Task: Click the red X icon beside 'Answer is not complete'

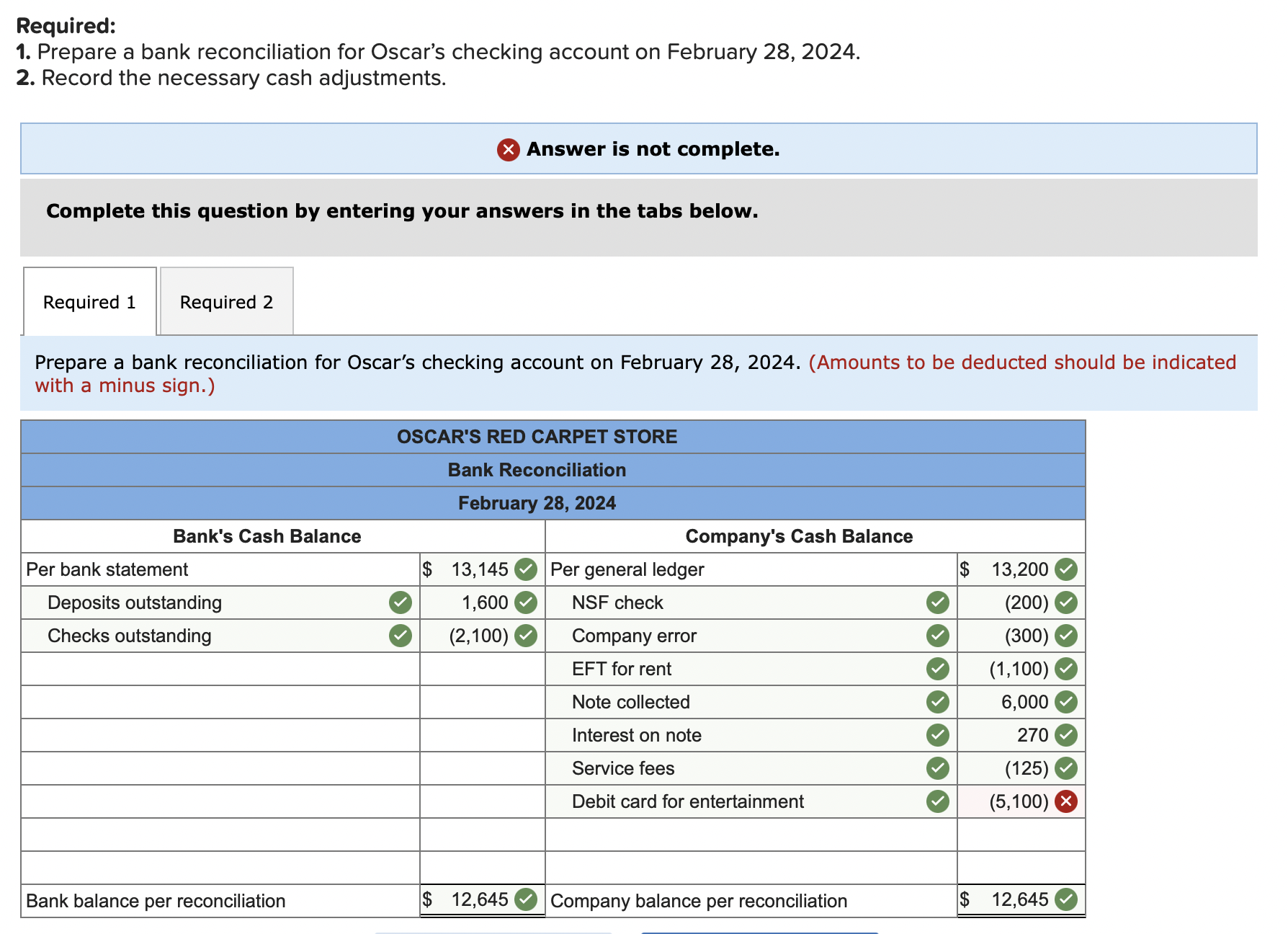Action: point(508,149)
